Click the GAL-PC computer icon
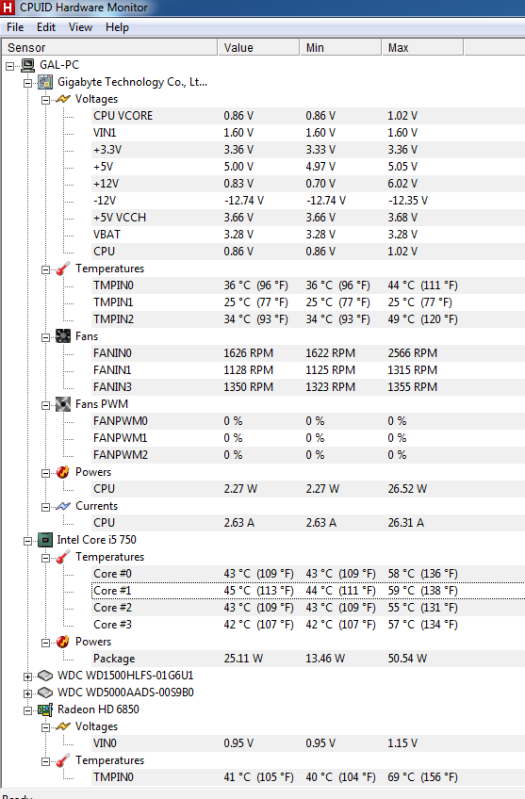 pyautogui.click(x=28, y=65)
